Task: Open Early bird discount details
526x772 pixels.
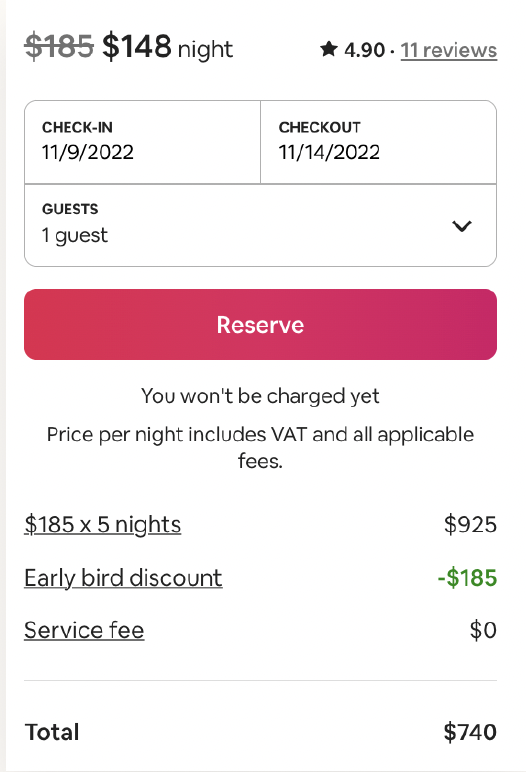Action: pyautogui.click(x=123, y=578)
